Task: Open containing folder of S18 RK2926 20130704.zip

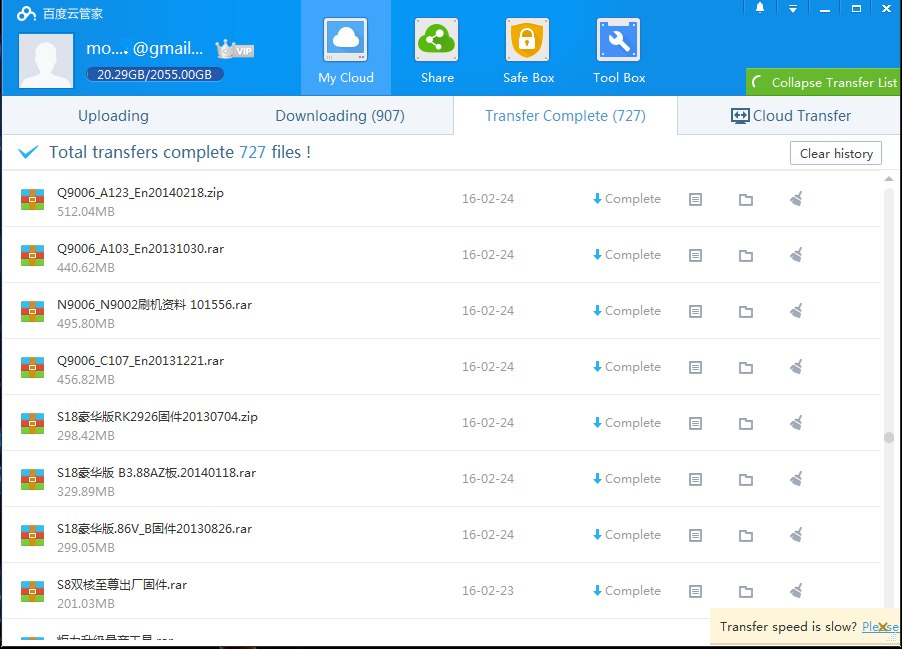Action: click(x=746, y=423)
